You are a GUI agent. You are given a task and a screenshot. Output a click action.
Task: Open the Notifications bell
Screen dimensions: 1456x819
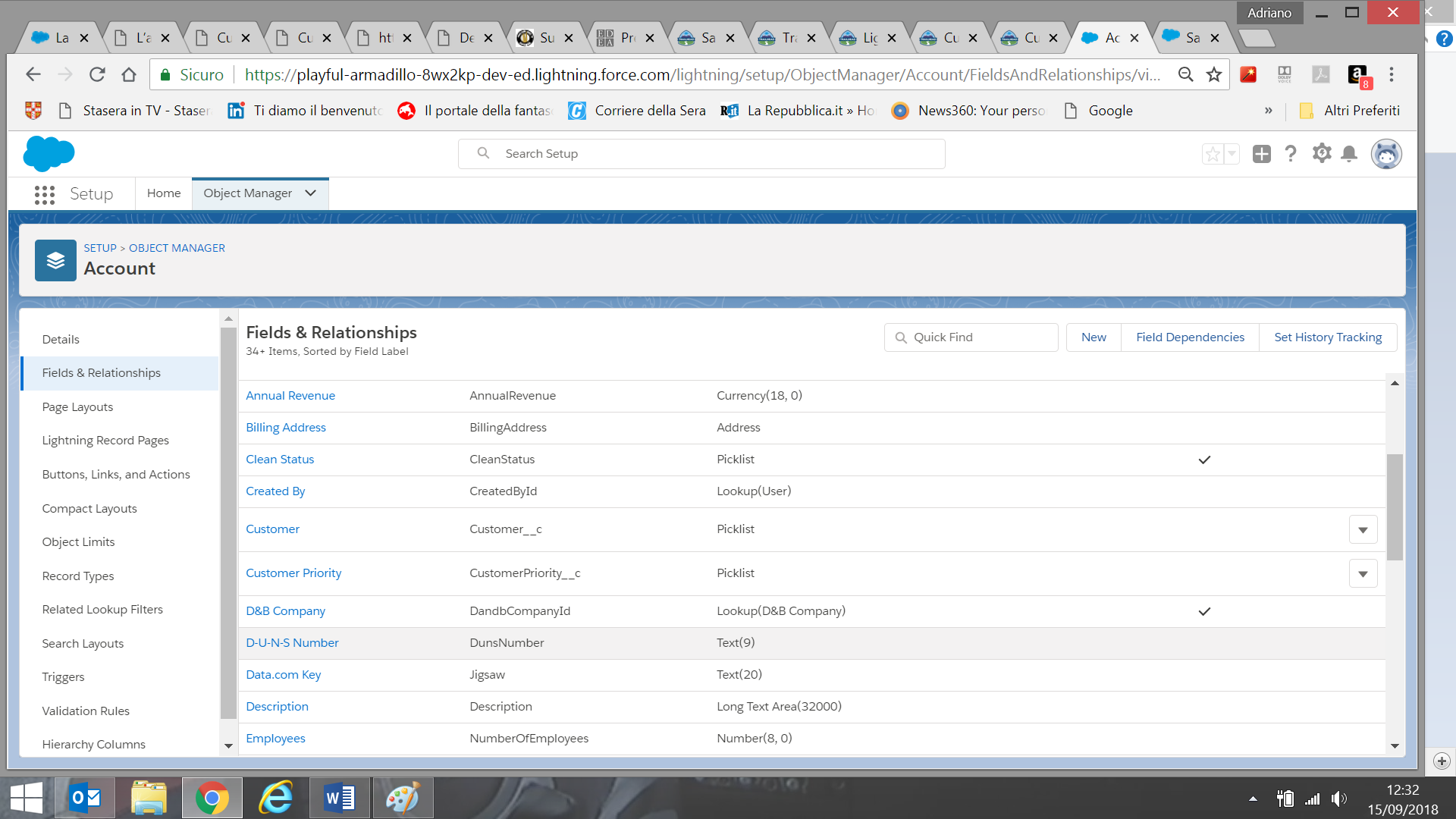1349,154
